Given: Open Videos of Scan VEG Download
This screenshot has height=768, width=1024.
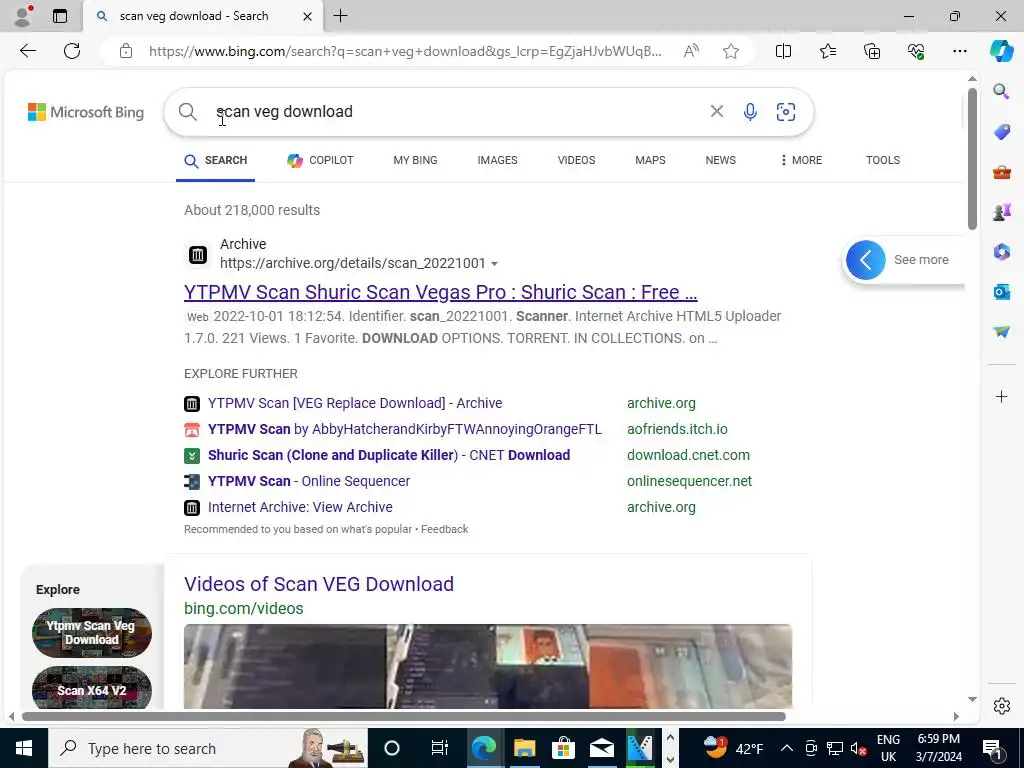Looking at the screenshot, I should coord(319,584).
